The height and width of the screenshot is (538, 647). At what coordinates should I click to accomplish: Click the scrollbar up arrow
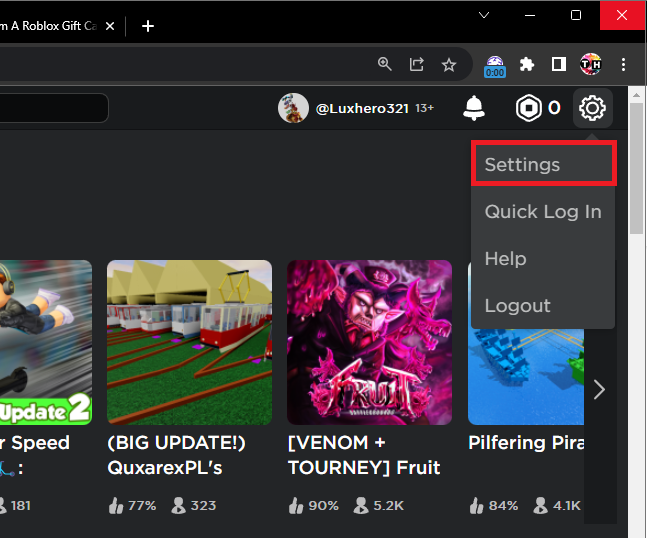click(x=637, y=94)
